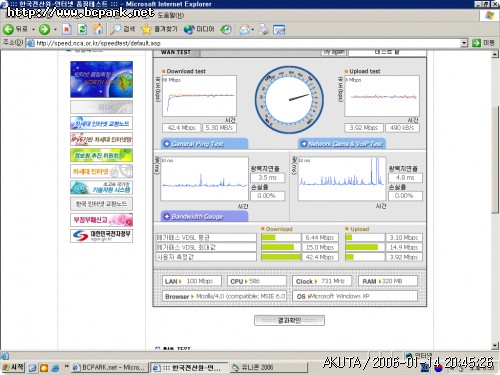Click the LAN 100 Mbps info field
Viewport: 500px width, 375px height.
[192, 281]
